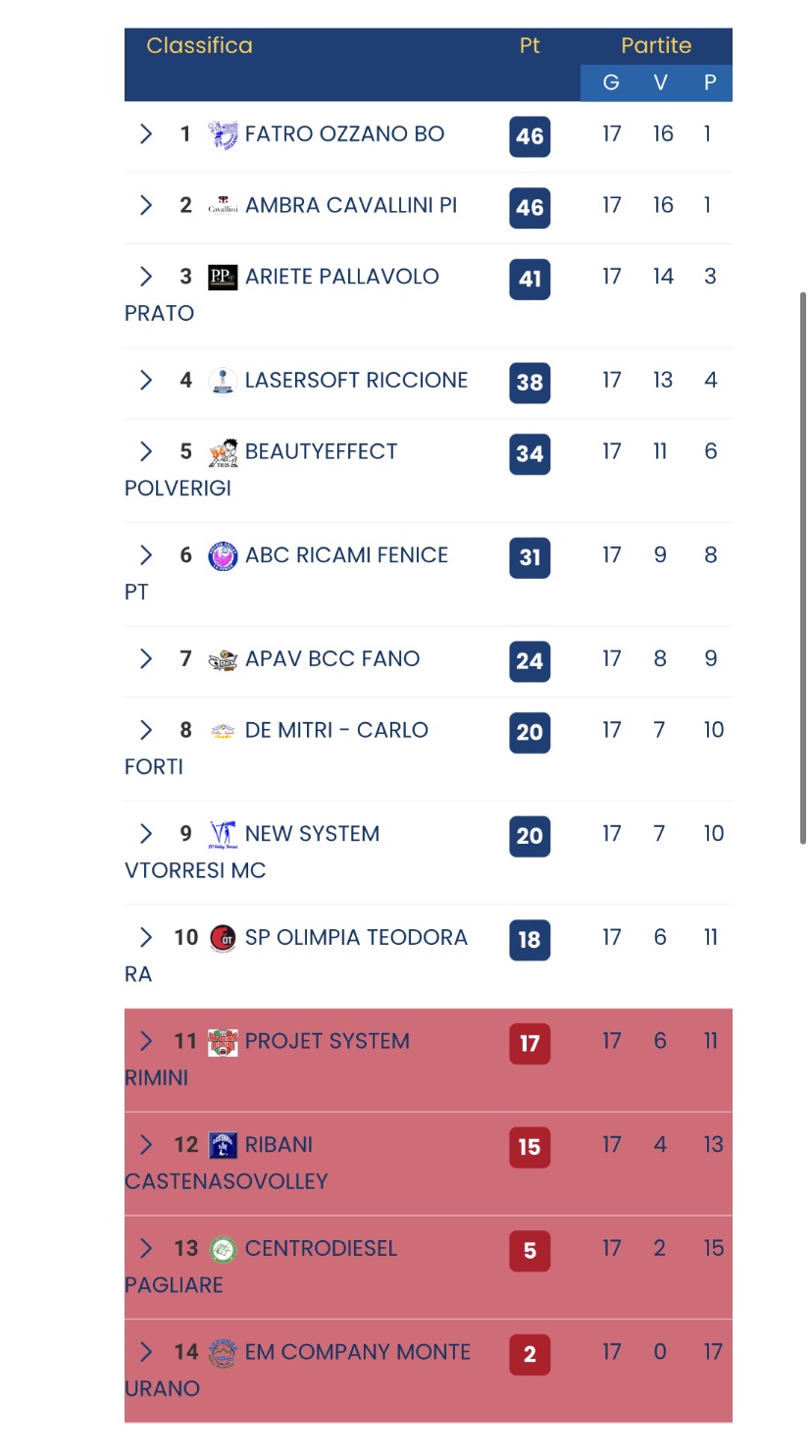Expand the De Mitri - Carlo Forti chevron
The image size is (812, 1456).
146,730
